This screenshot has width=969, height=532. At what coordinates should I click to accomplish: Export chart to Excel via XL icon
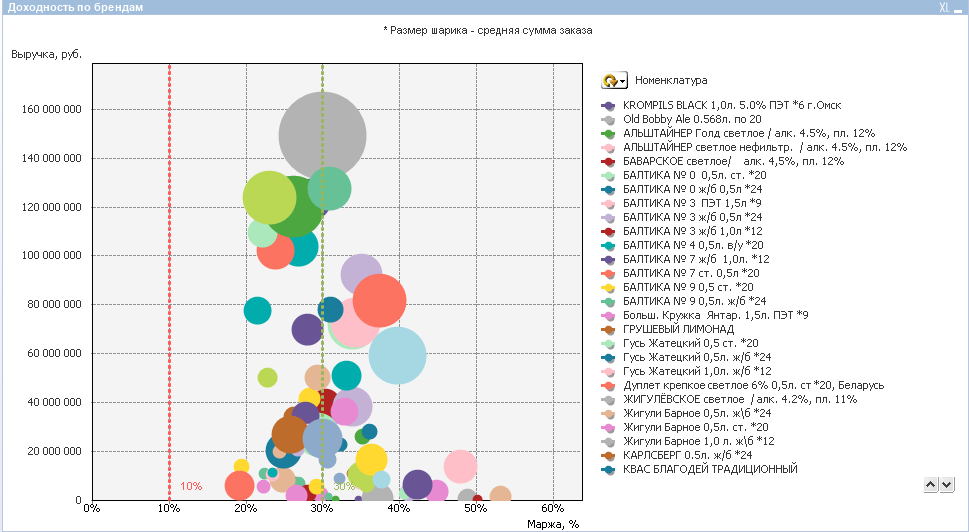(944, 7)
